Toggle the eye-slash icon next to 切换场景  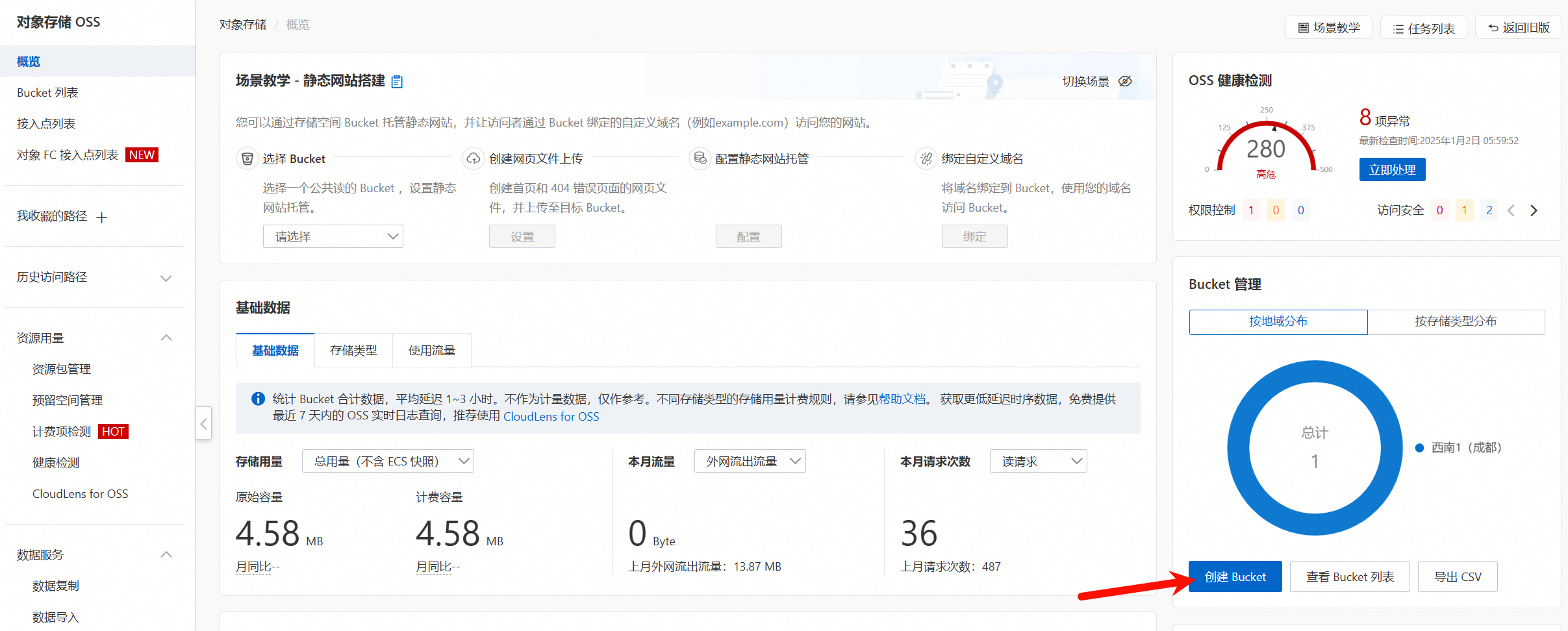tap(1125, 81)
